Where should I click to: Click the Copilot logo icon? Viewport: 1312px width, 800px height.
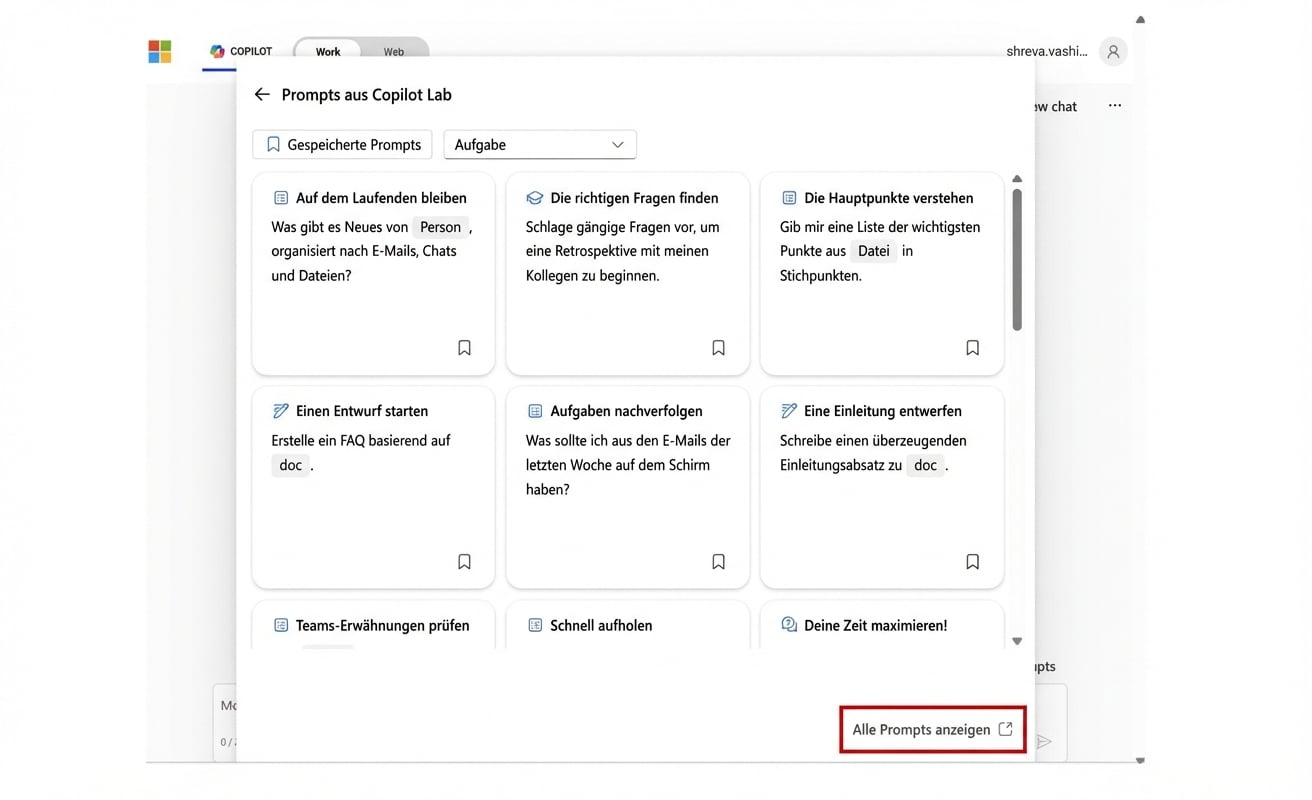pyautogui.click(x=217, y=52)
